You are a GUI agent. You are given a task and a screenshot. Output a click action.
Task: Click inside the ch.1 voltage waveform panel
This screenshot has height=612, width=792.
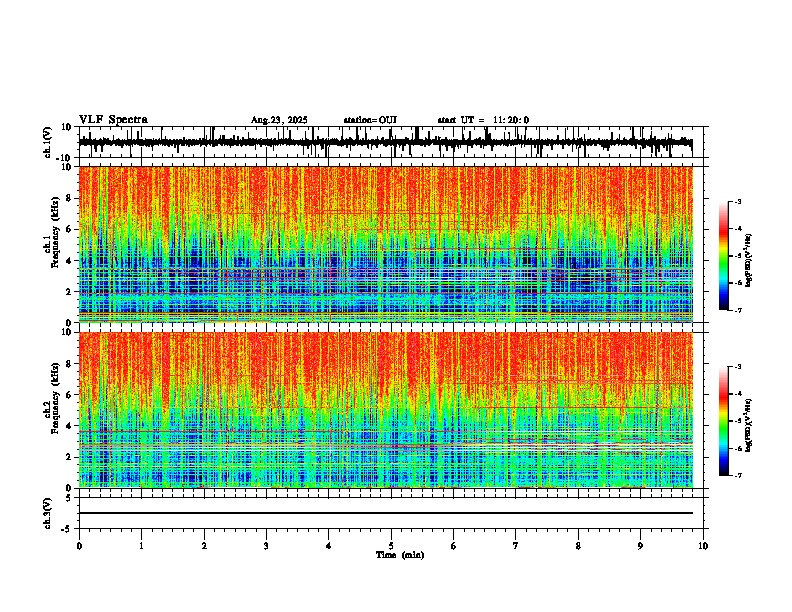(x=391, y=142)
